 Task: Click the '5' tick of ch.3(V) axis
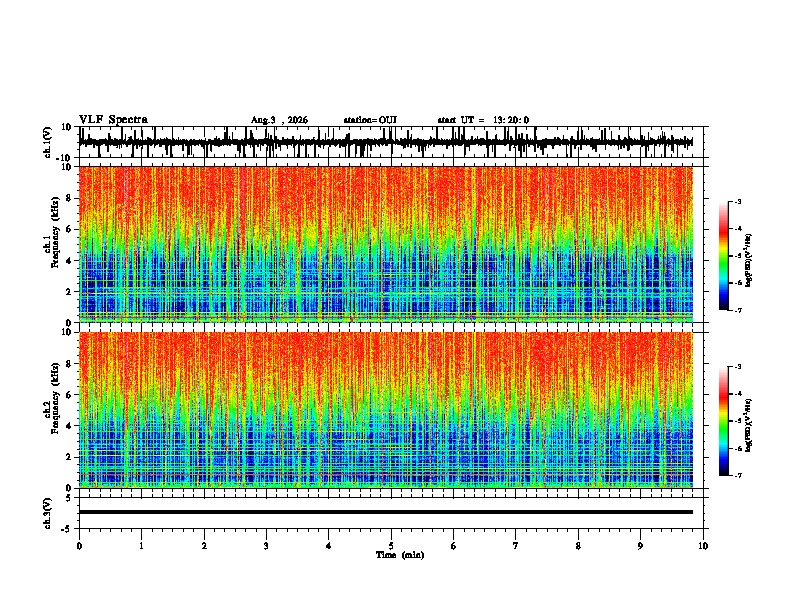[x=69, y=498]
